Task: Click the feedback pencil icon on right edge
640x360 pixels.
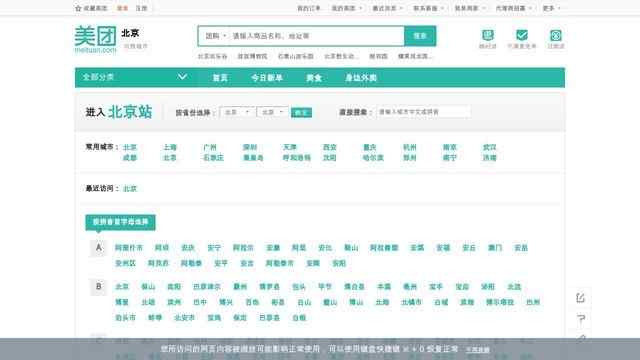Action: [580, 298]
